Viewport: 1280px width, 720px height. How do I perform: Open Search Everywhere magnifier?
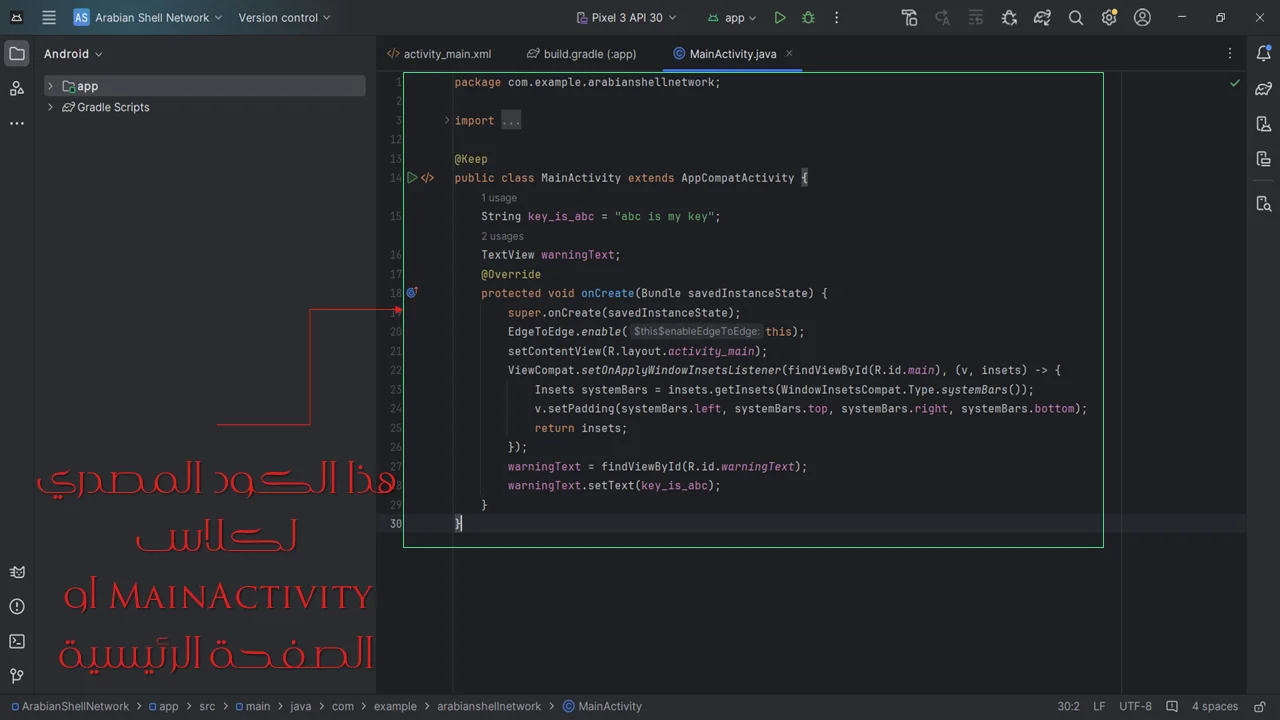click(1076, 17)
